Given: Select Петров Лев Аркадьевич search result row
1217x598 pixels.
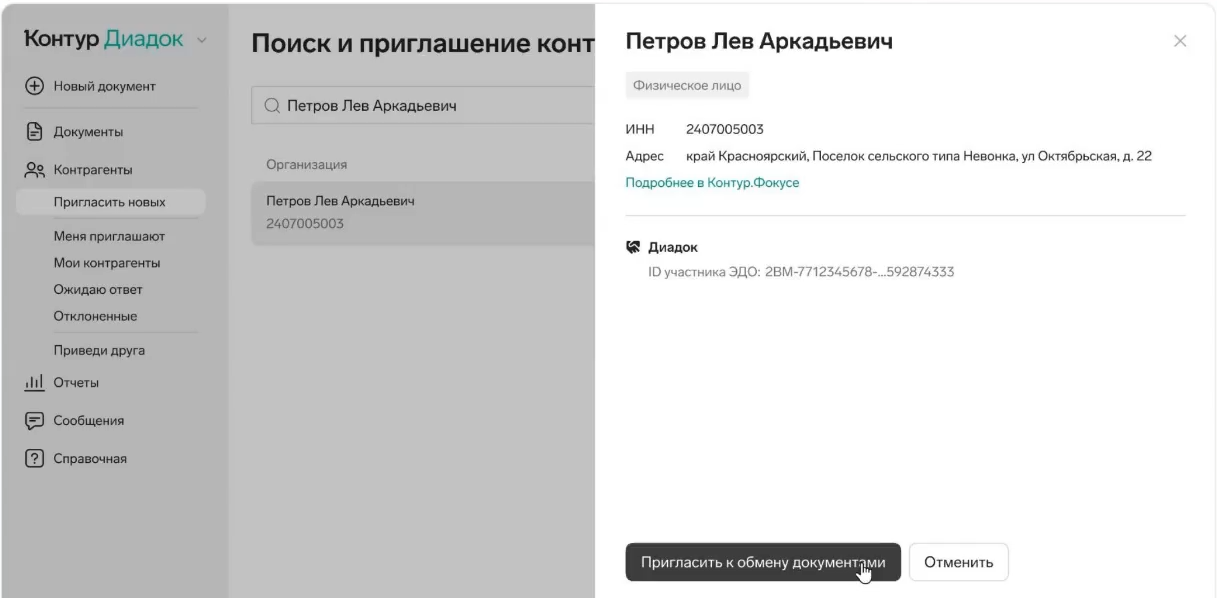Looking at the screenshot, I should pos(422,213).
